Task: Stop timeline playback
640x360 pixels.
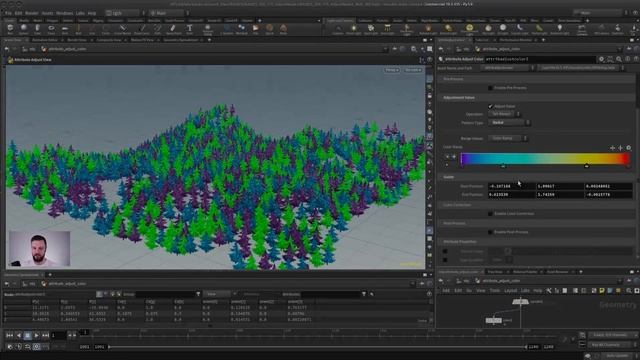Action: [x=27, y=336]
